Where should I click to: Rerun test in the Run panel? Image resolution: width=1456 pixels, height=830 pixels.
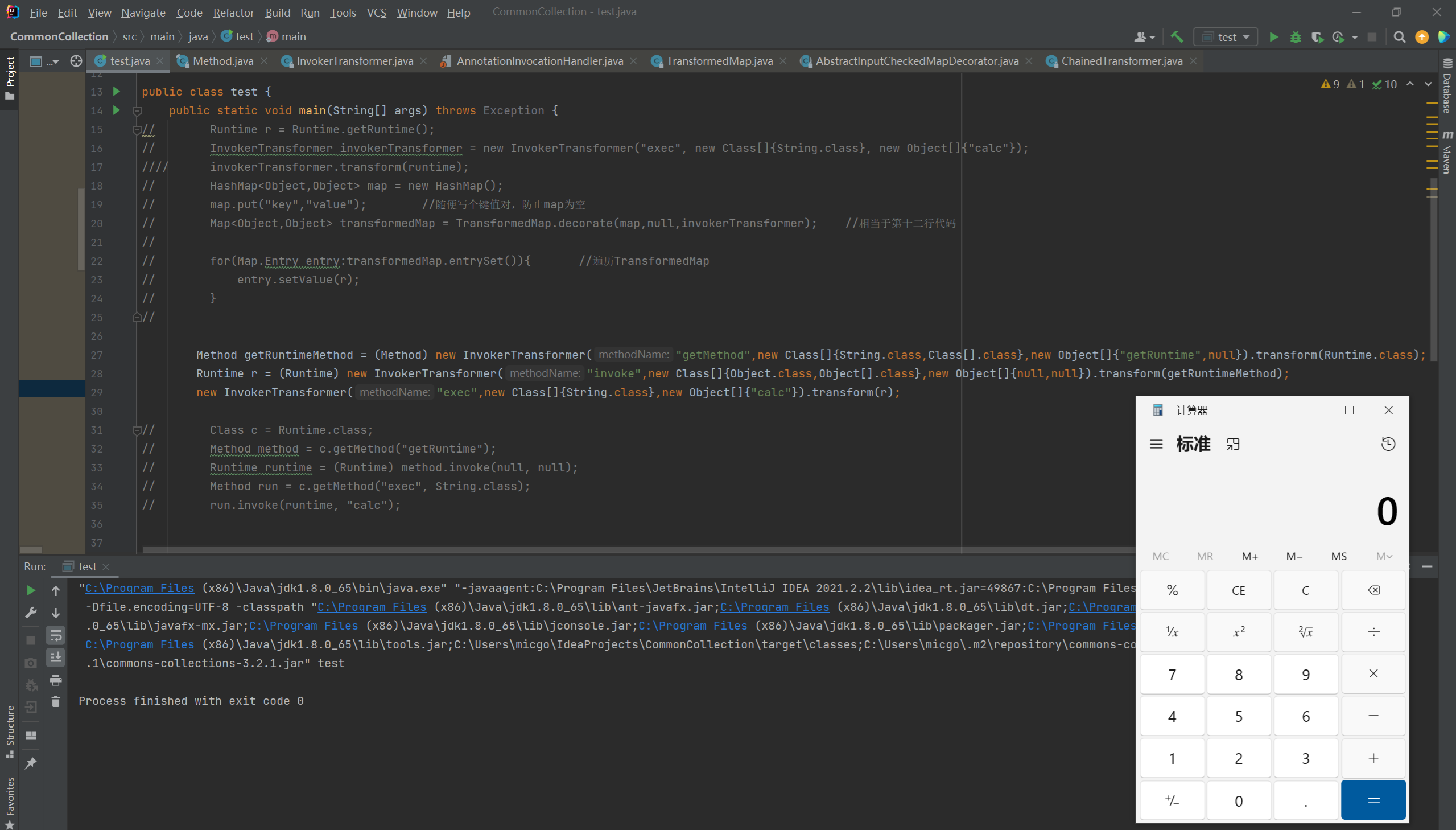[31, 590]
